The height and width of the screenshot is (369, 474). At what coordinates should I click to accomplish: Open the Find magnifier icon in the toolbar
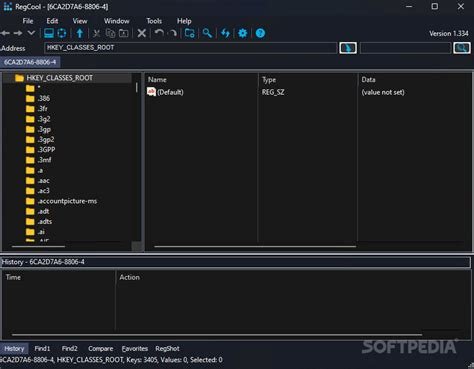(207, 33)
